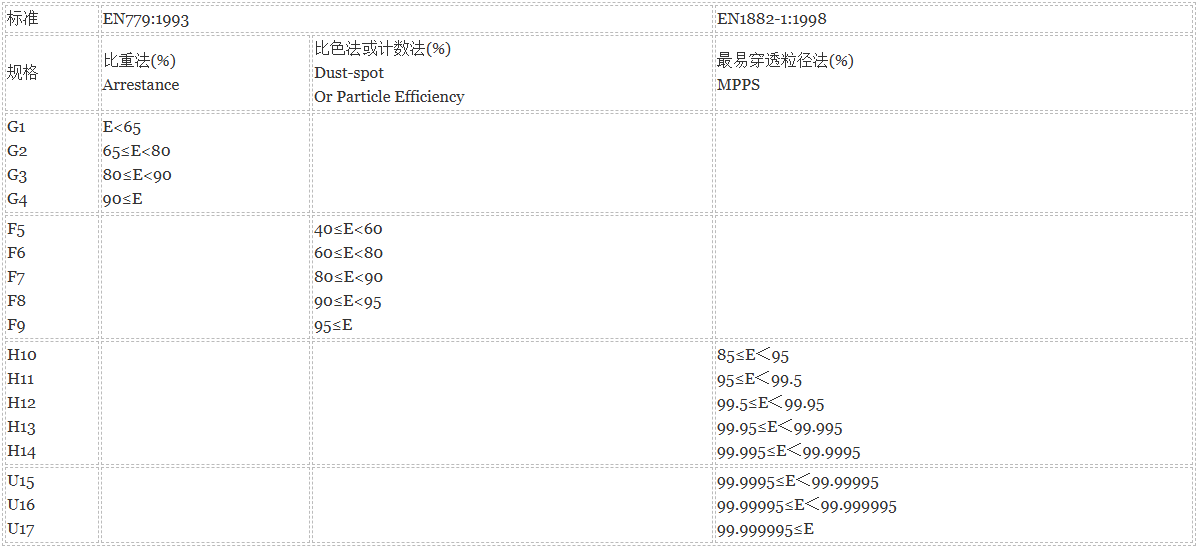Select the H14 grade label

pos(21,451)
